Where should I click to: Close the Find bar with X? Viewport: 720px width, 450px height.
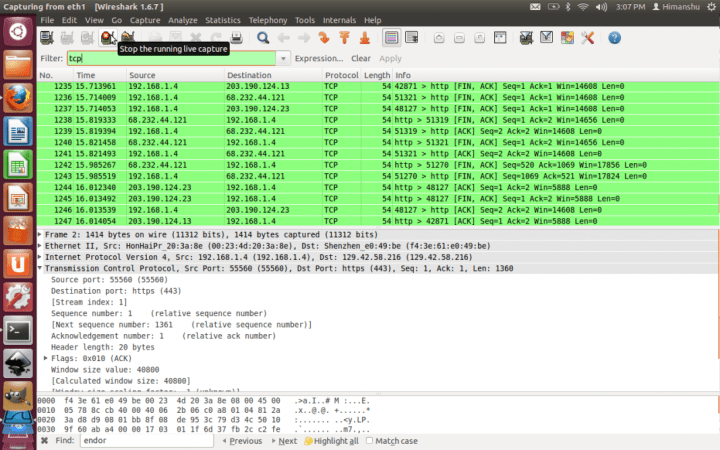tap(45, 440)
